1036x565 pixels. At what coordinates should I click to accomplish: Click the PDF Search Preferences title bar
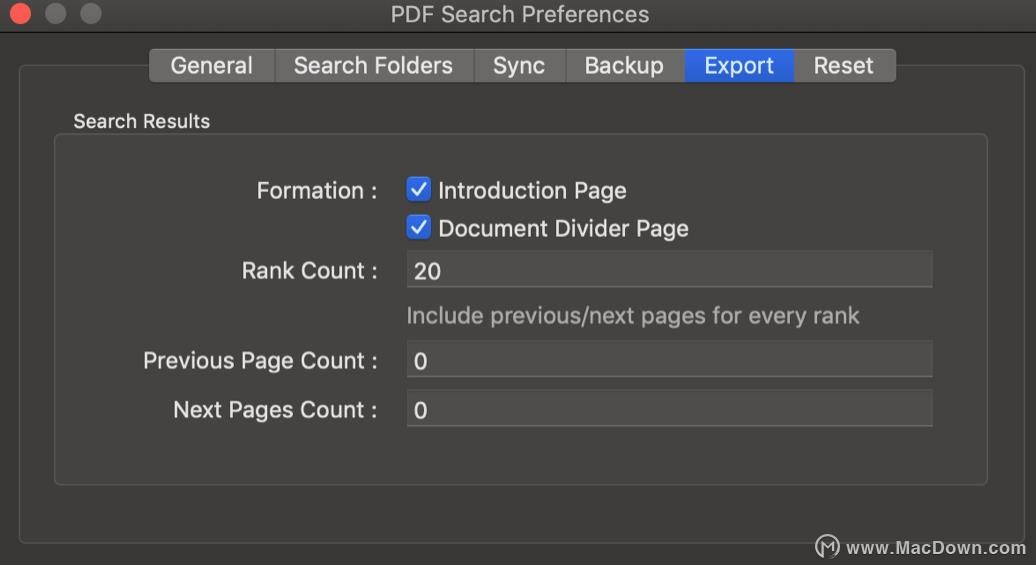pyautogui.click(x=519, y=15)
